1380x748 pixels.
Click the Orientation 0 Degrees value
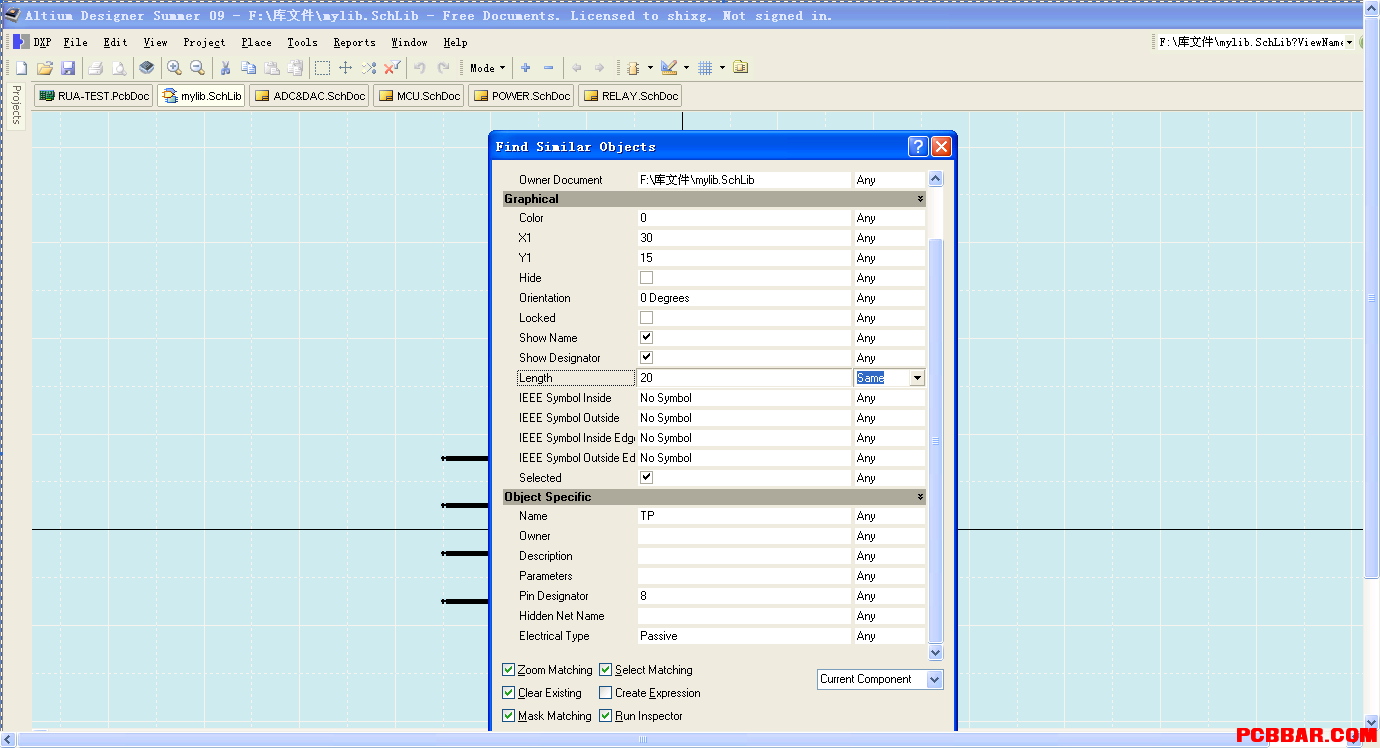744,298
